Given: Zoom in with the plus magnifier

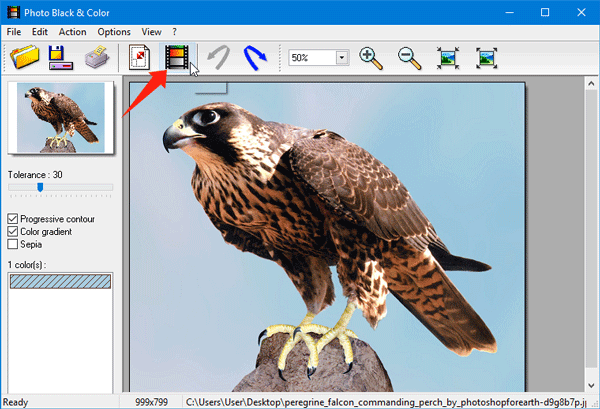Looking at the screenshot, I should click(x=370, y=58).
